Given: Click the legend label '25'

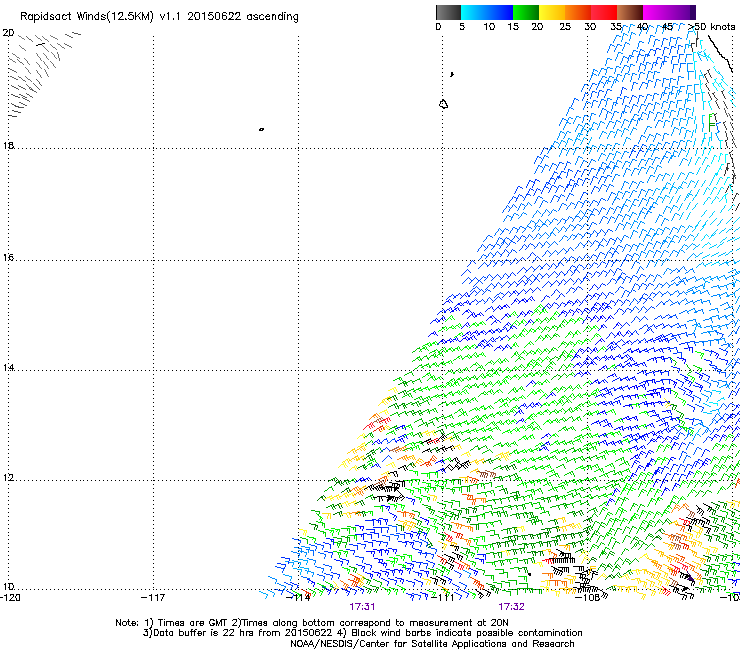Looking at the screenshot, I should pyautogui.click(x=565, y=27).
